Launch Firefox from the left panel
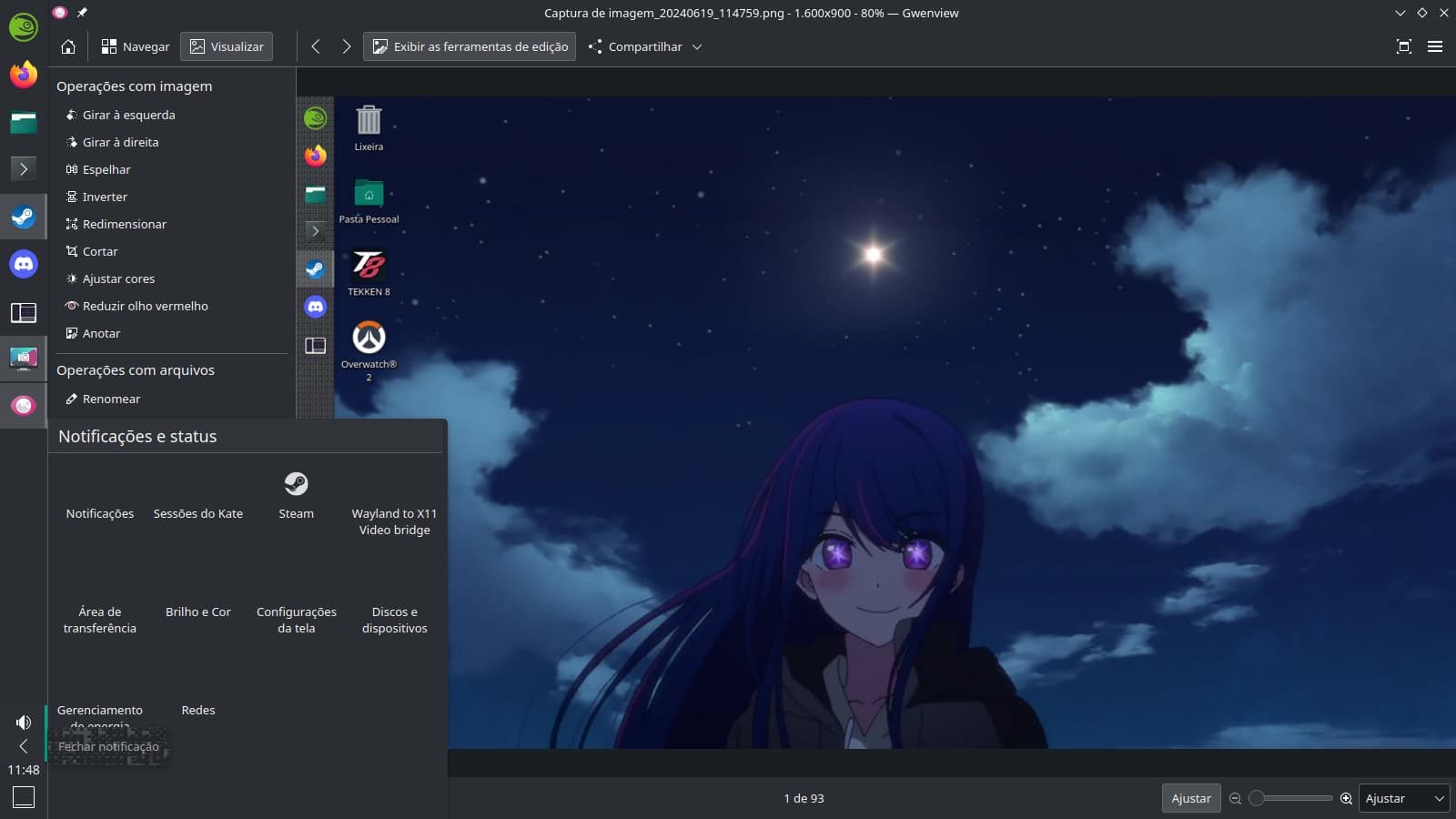This screenshot has width=1456, height=819. pos(24,75)
